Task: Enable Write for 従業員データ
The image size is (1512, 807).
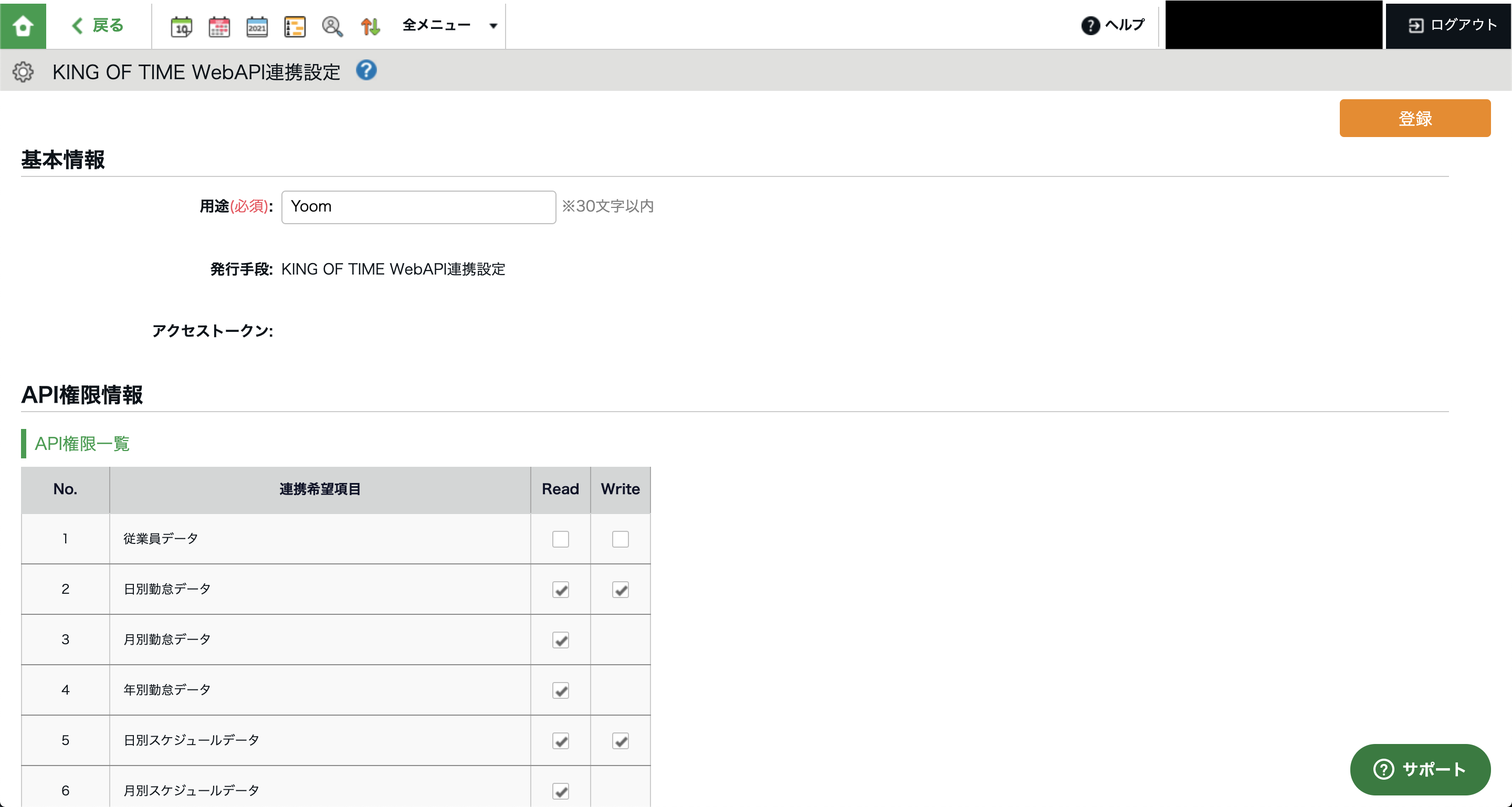Action: click(620, 539)
